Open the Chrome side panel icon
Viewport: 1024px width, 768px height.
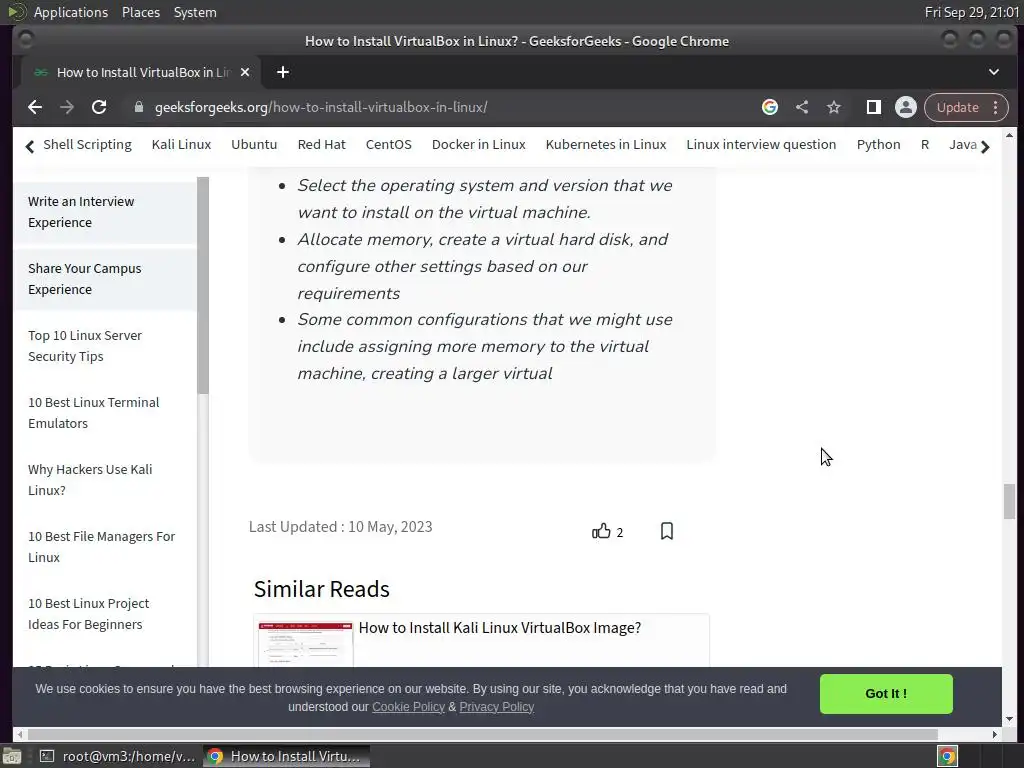point(874,107)
